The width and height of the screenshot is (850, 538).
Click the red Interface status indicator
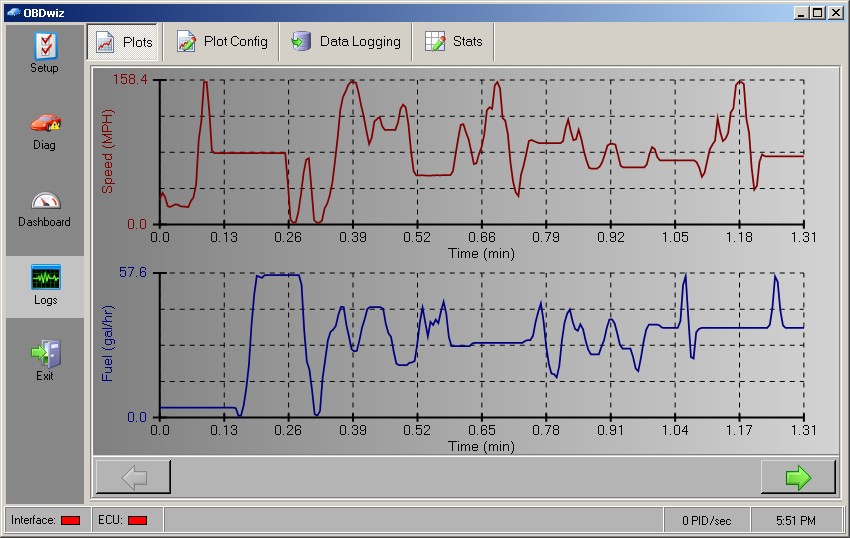(70, 521)
